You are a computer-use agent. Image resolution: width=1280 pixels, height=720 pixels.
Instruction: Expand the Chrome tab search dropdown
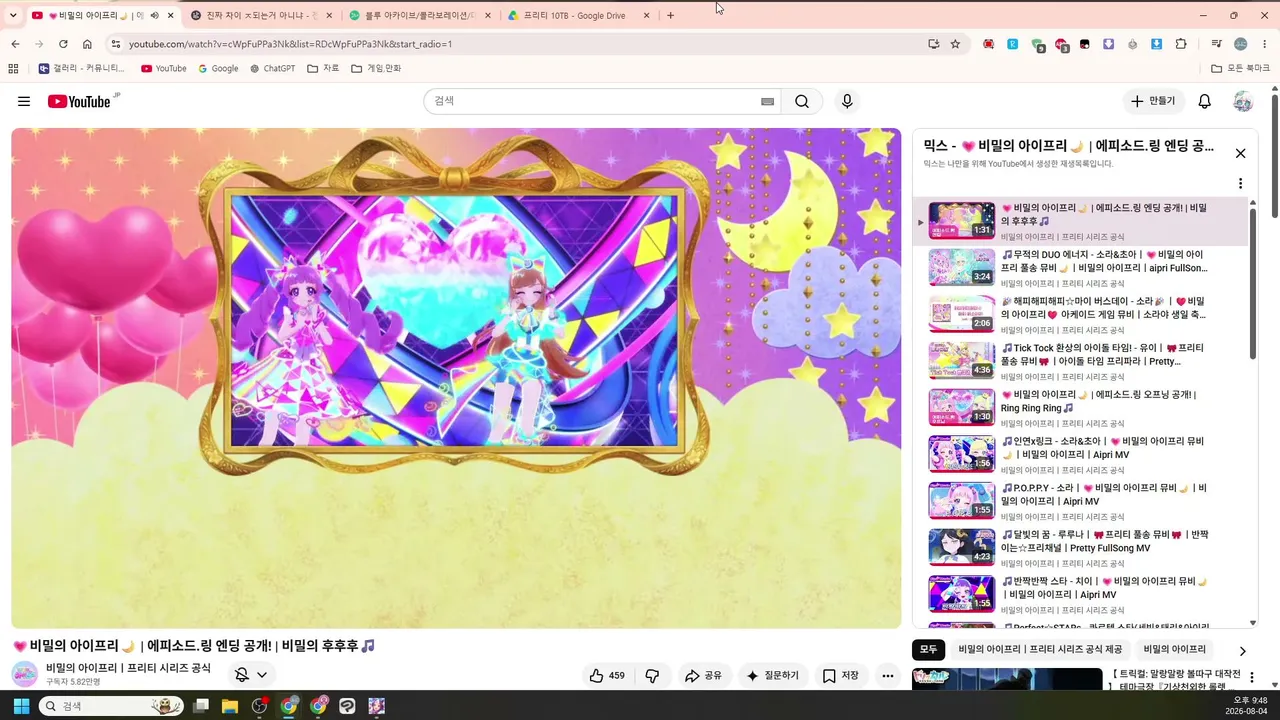tap(13, 16)
